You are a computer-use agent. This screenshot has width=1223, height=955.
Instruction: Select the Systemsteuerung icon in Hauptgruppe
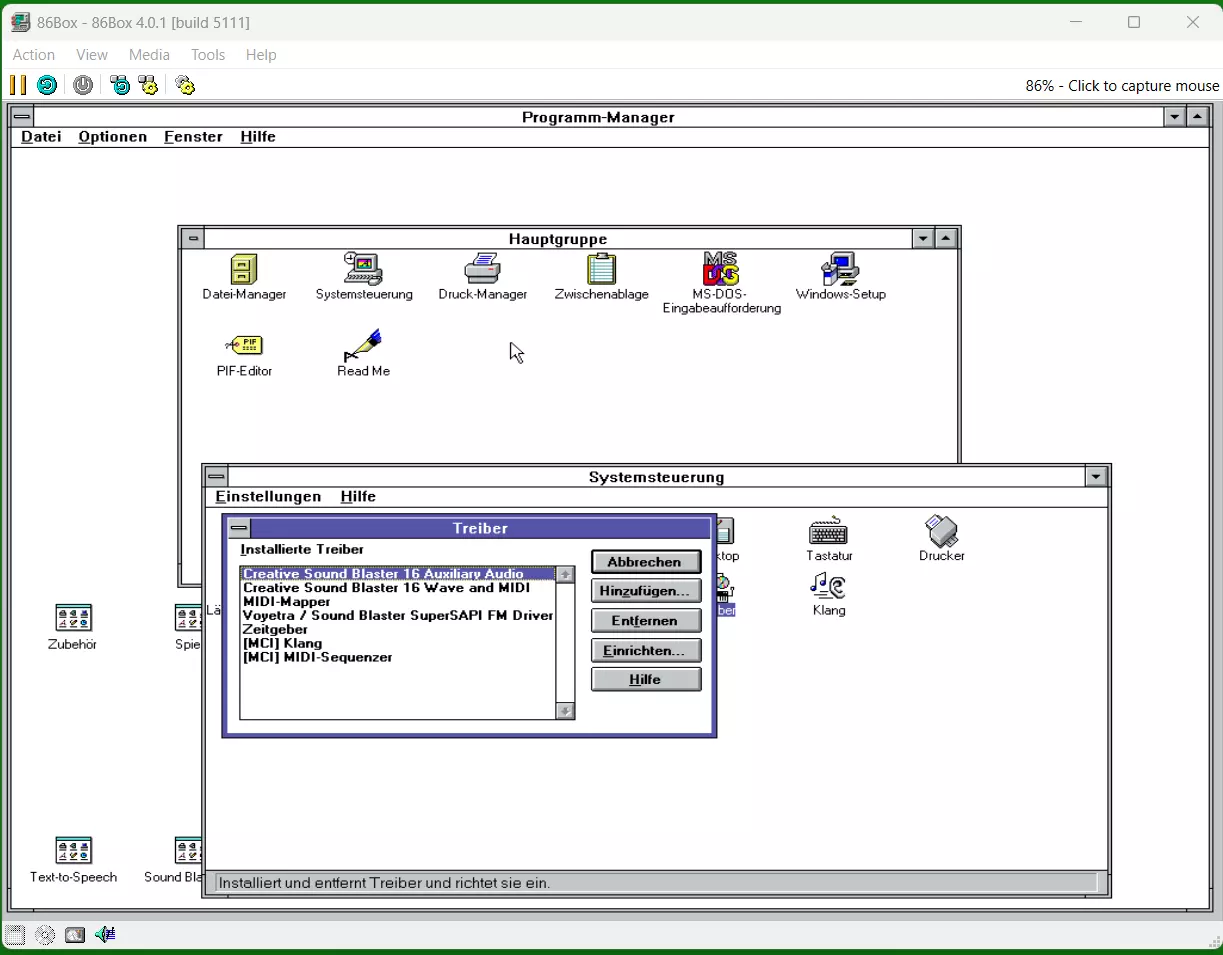point(364,277)
